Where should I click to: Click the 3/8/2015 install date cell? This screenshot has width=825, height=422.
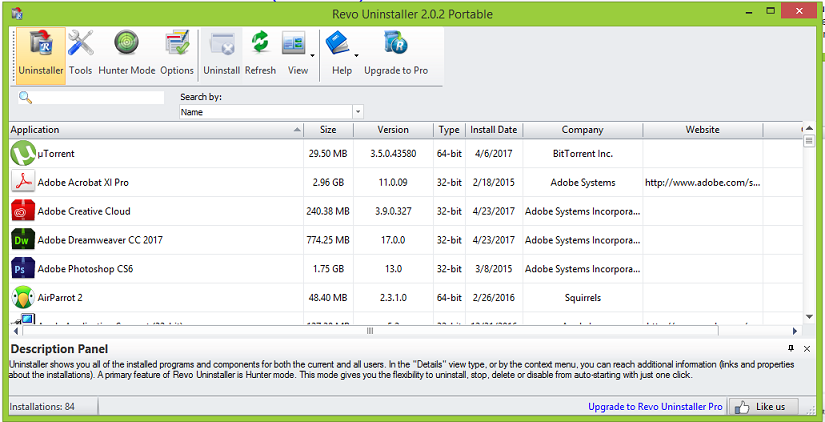[x=494, y=269]
